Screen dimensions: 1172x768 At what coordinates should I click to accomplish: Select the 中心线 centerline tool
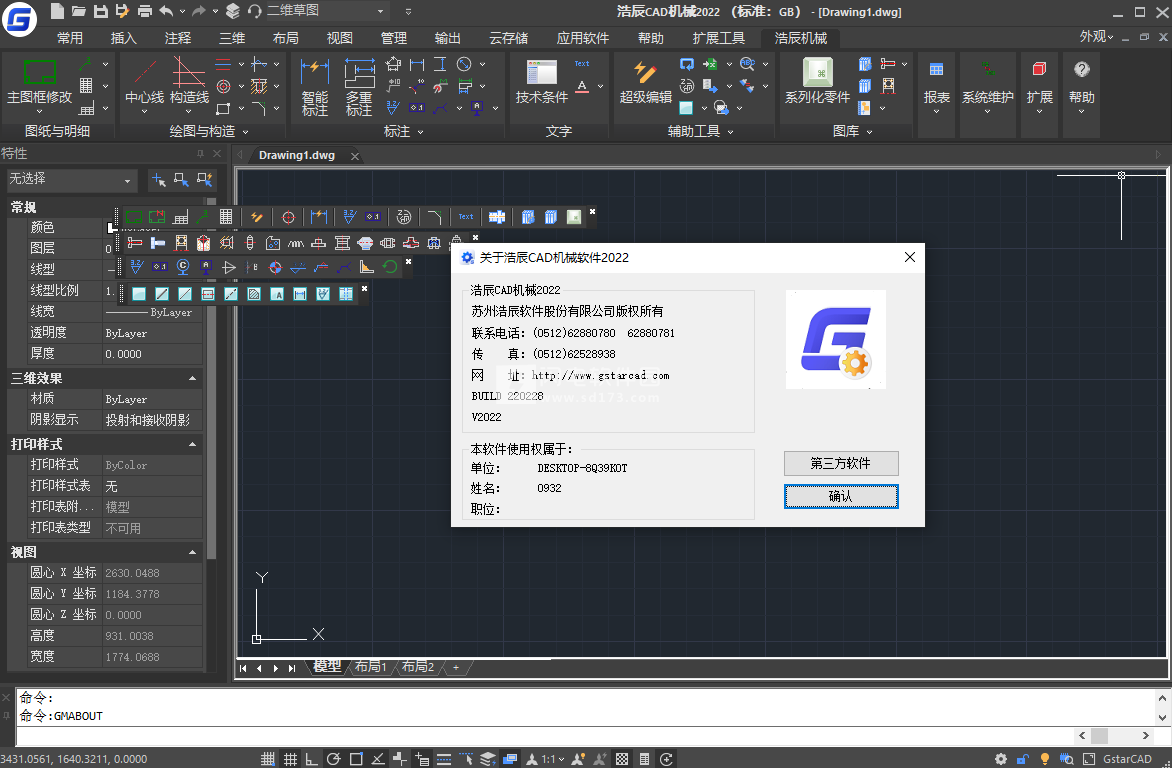pos(145,74)
